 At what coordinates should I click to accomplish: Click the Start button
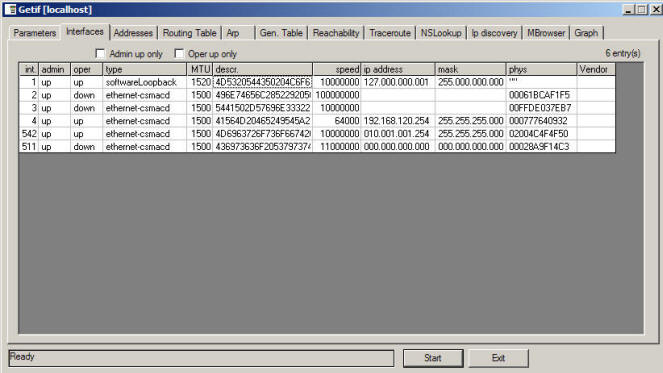pyautogui.click(x=433, y=358)
